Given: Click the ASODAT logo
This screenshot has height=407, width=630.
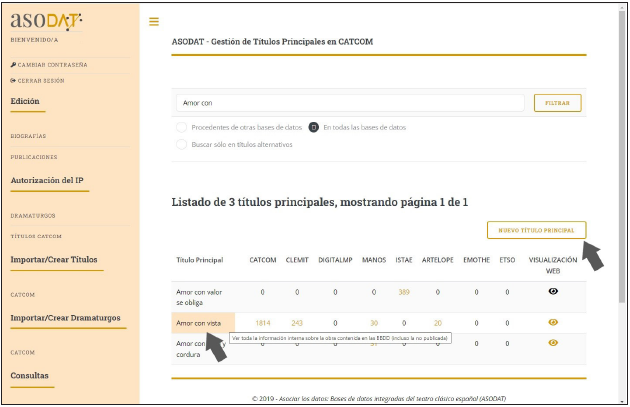Looking at the screenshot, I should pos(47,20).
